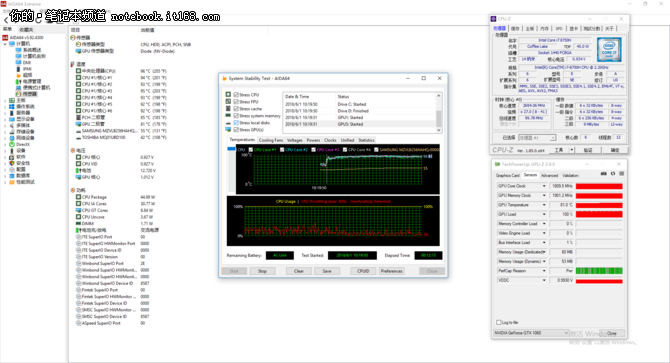Click the Clear button
The image size is (670, 363).
299,271
